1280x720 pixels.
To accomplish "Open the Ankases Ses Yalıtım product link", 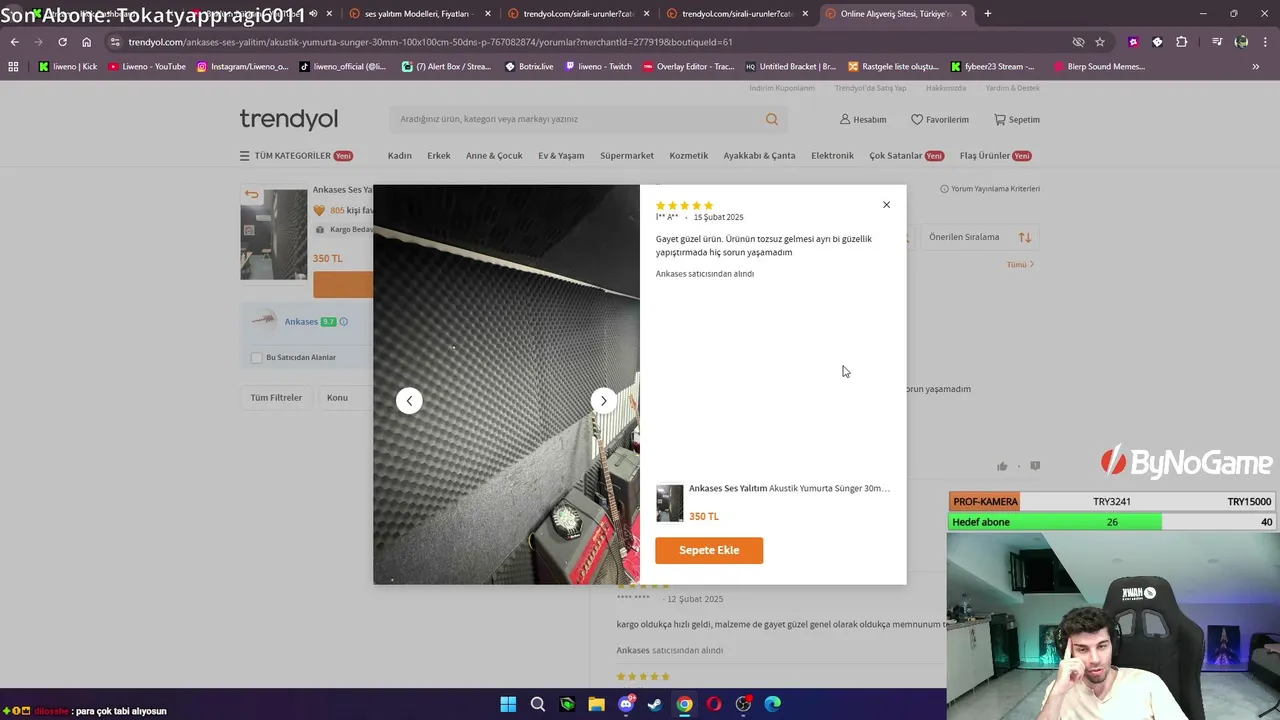I will [x=789, y=488].
